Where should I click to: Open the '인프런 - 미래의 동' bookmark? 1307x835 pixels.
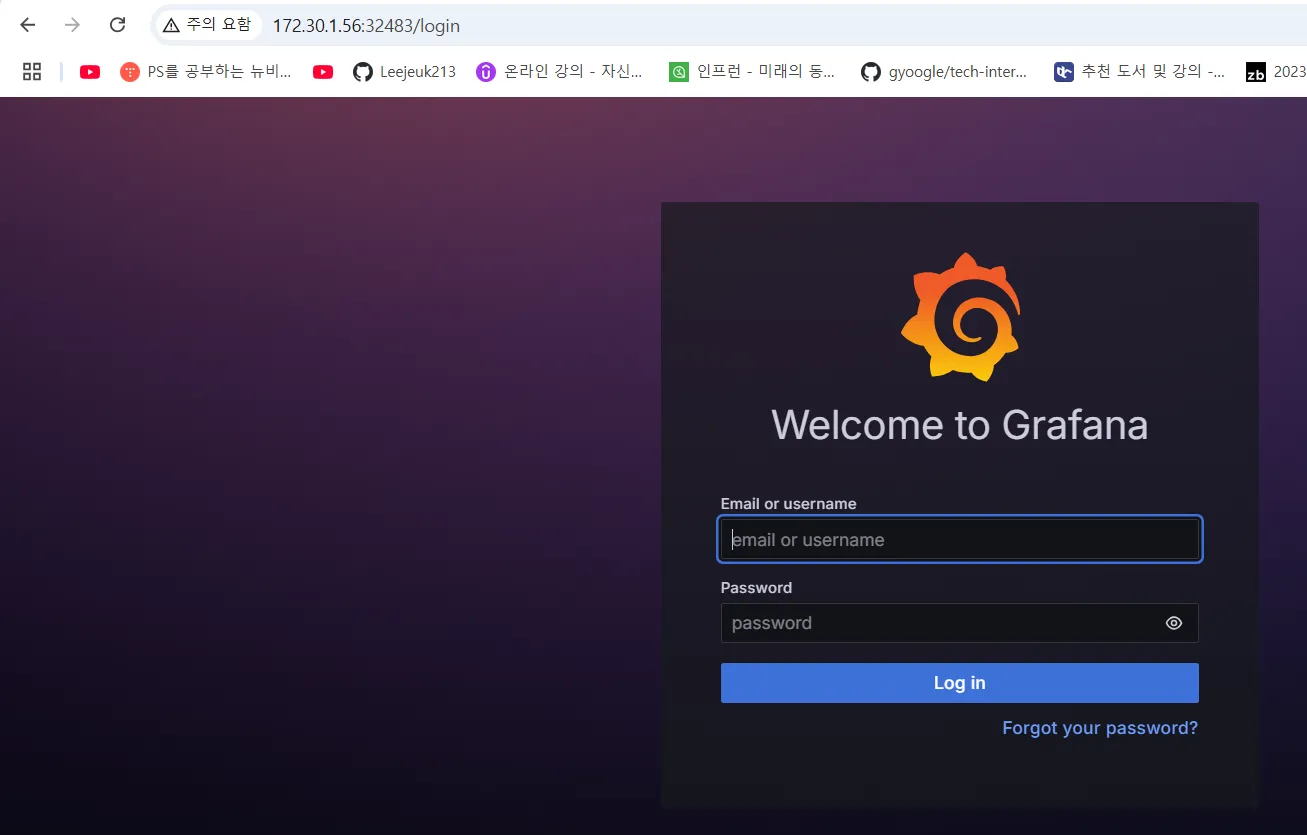coord(752,72)
